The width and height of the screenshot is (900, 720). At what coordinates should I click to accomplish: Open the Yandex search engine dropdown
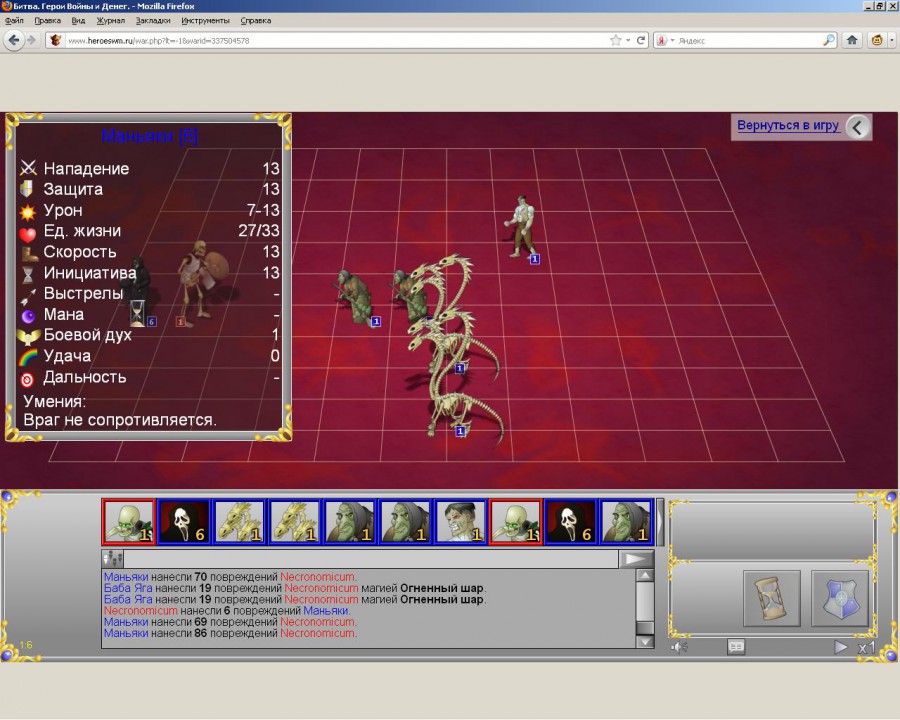point(664,40)
